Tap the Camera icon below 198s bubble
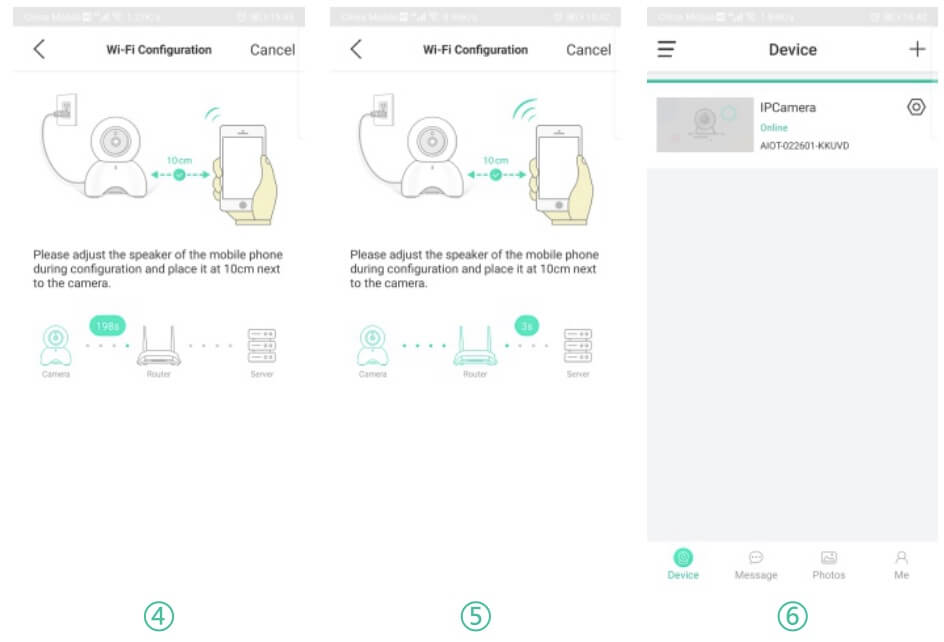The image size is (944, 642). [56, 346]
